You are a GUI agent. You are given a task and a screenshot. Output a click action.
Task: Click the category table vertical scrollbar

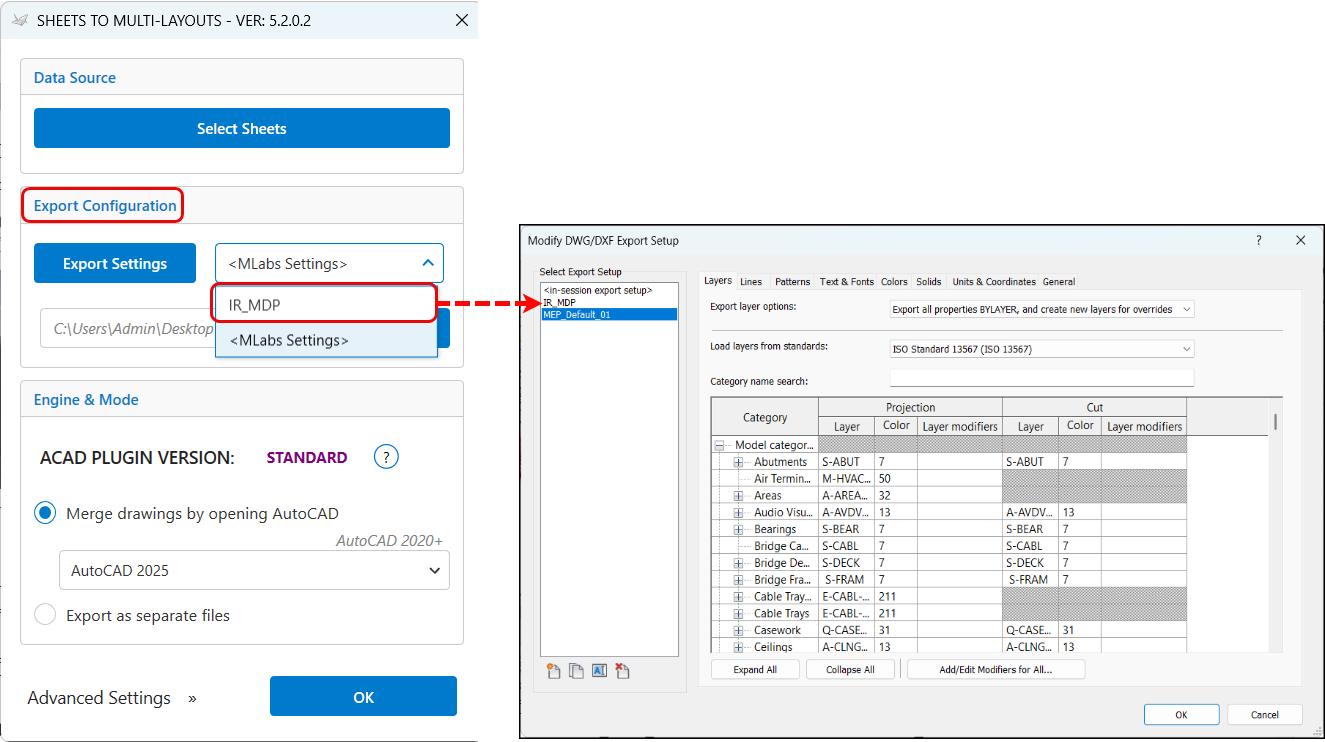(1275, 421)
